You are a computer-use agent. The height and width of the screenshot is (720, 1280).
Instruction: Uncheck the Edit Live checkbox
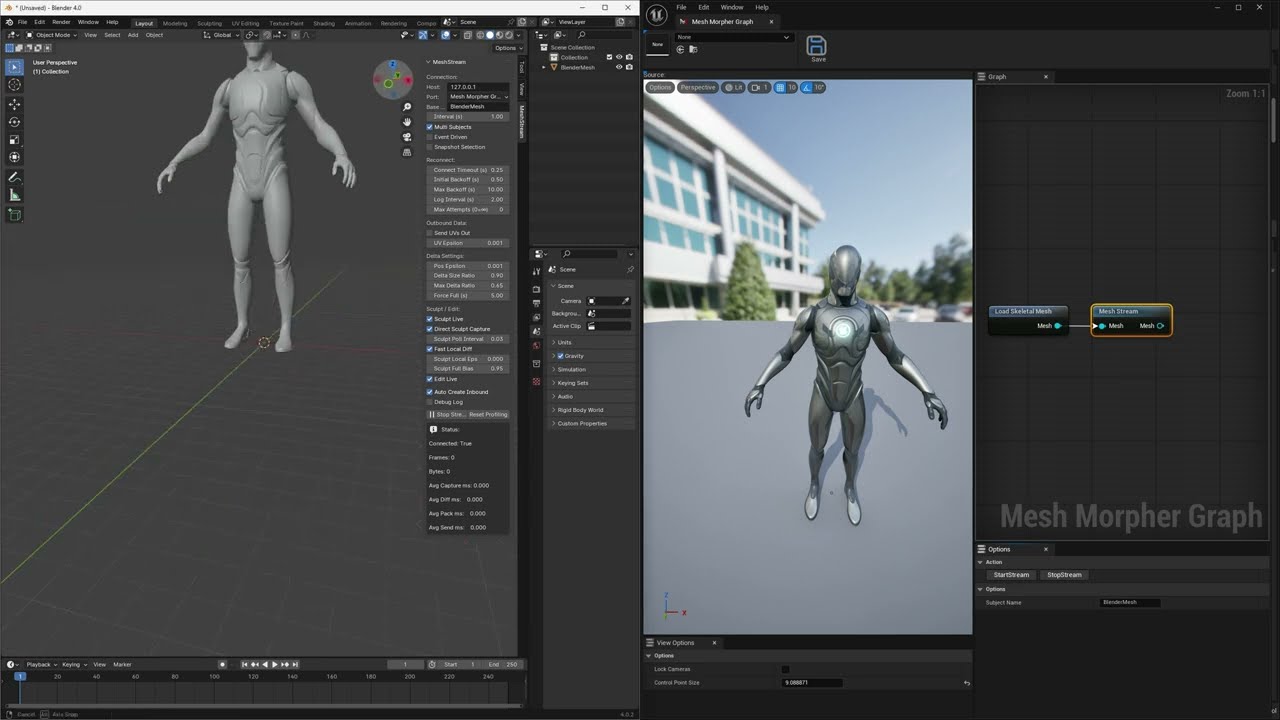[430, 379]
